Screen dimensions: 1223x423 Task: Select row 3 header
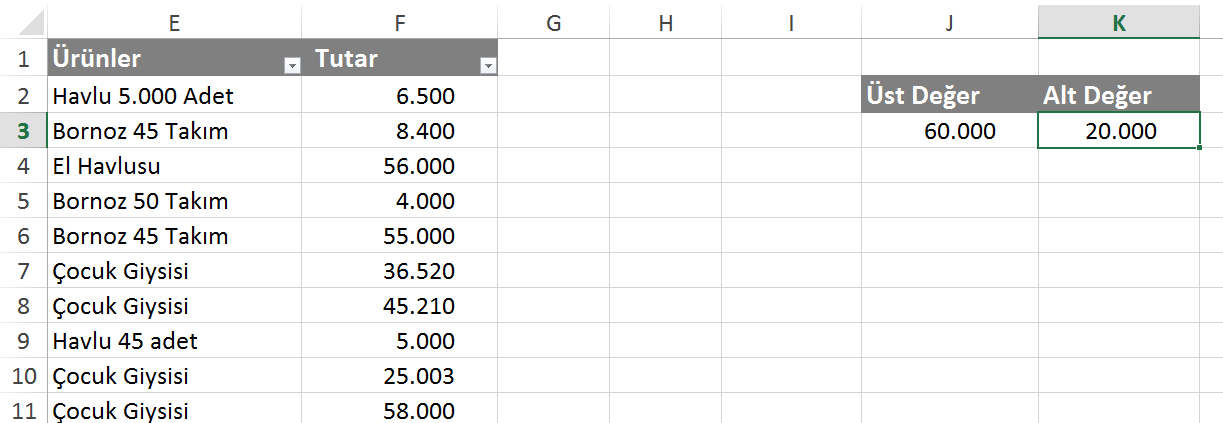(23, 131)
